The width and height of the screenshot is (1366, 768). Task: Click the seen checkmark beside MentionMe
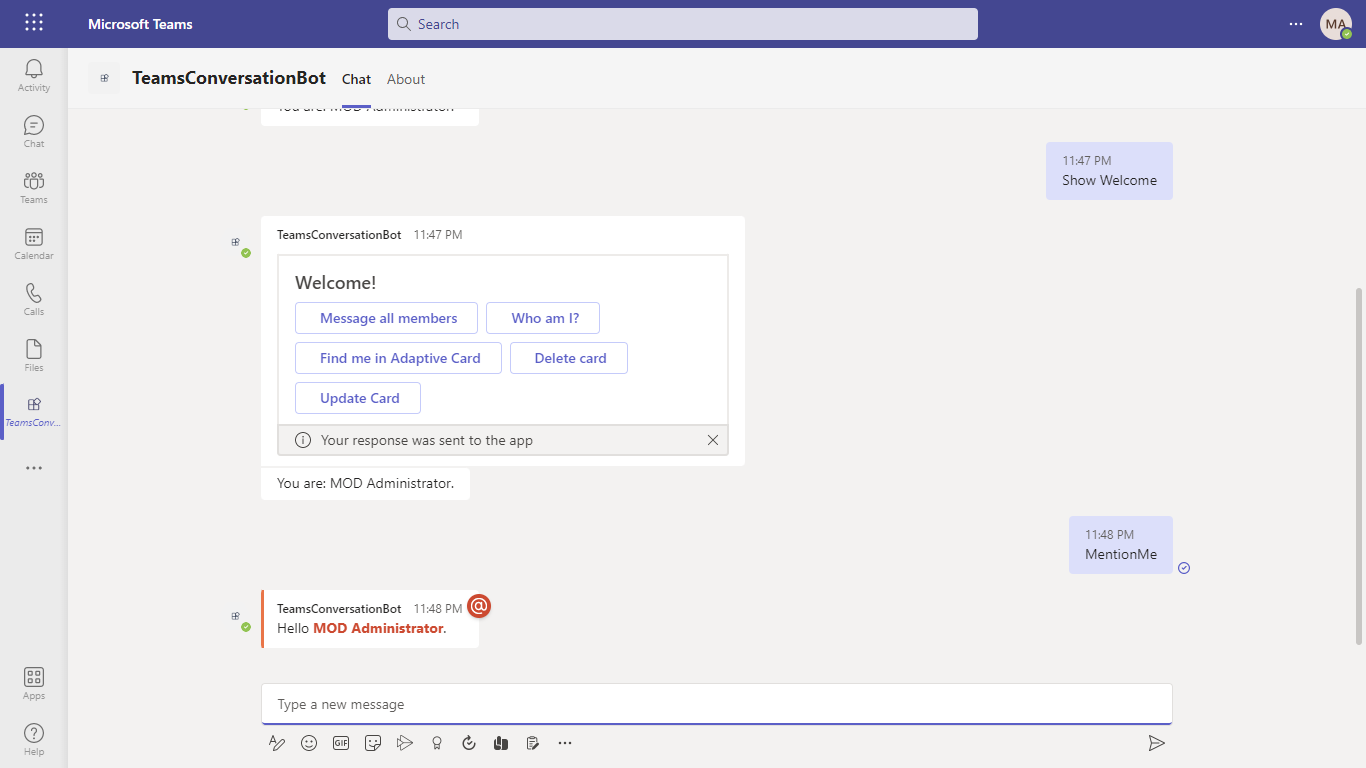(x=1184, y=568)
